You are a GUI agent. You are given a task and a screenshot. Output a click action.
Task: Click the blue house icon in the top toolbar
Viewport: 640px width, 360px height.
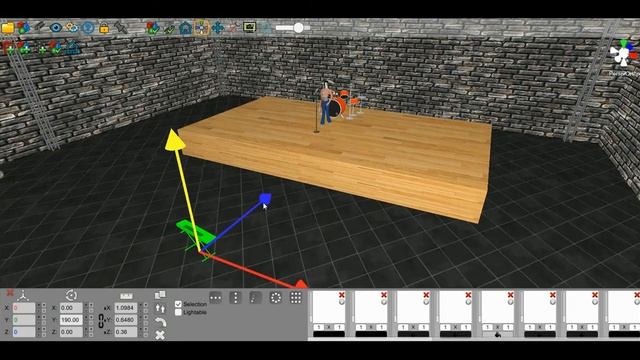(x=185, y=28)
